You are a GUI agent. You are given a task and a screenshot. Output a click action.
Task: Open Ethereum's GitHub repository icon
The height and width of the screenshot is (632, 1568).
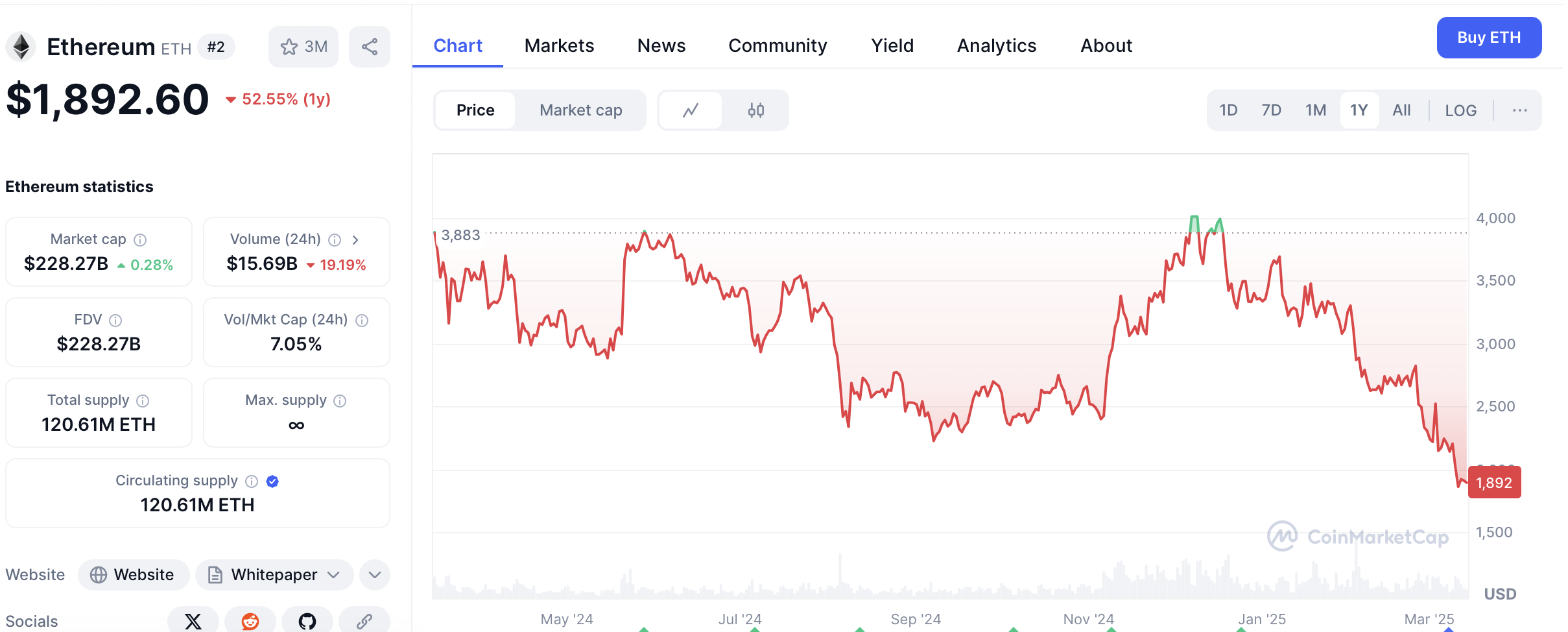coord(307,621)
